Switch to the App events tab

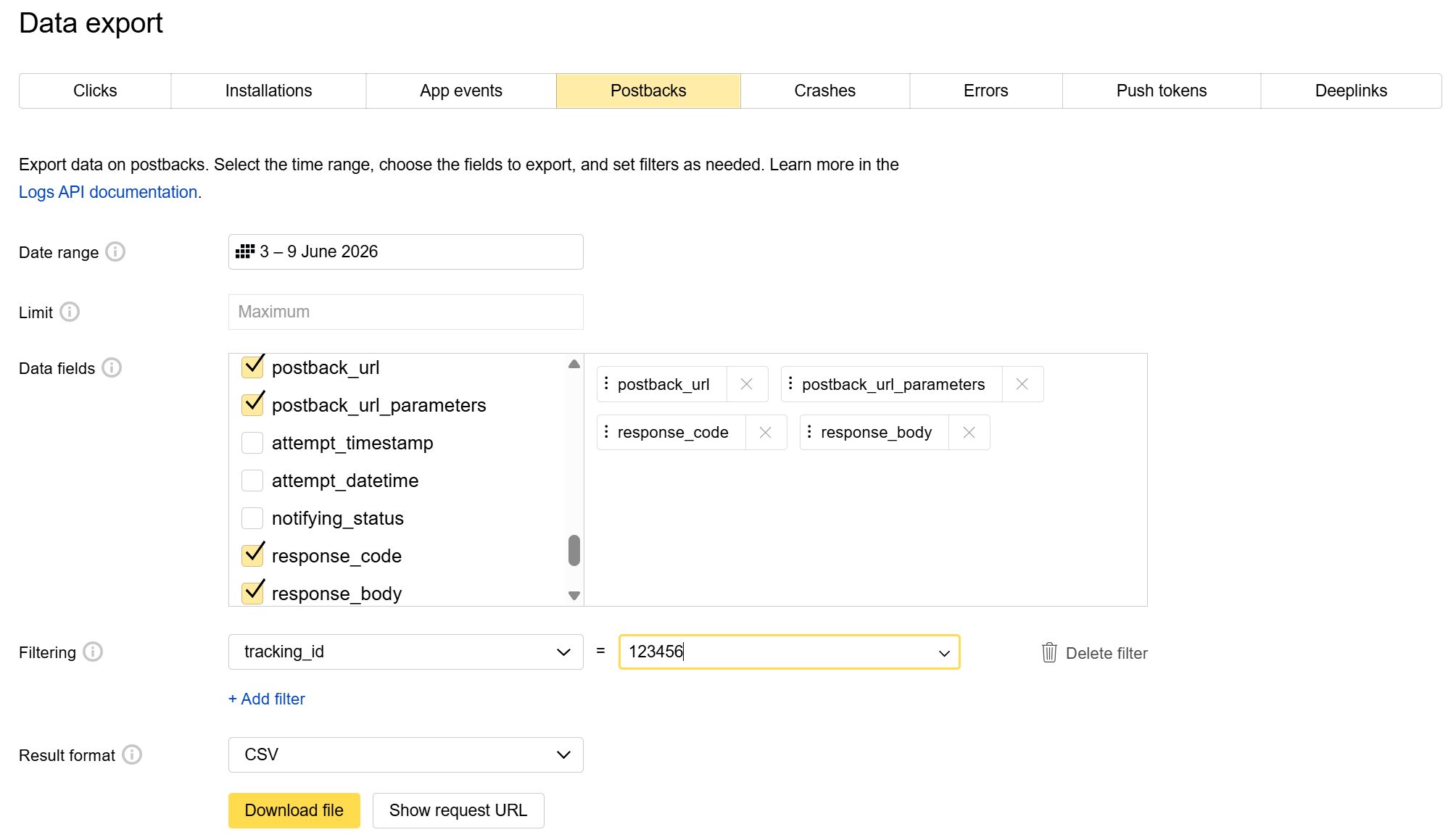coord(461,91)
